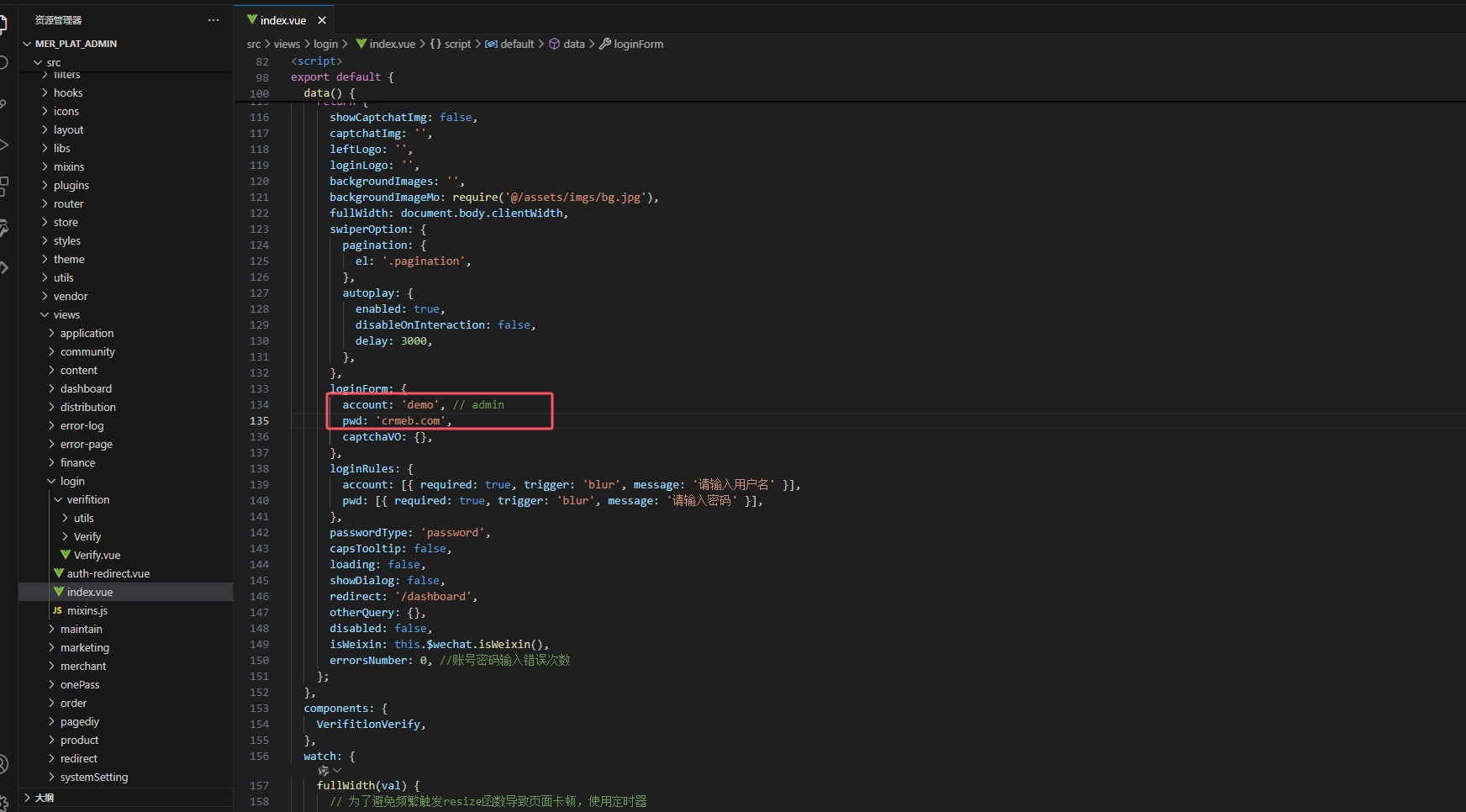The height and width of the screenshot is (812, 1466).
Task: Open the pagediy folder in explorer
Action: [80, 721]
